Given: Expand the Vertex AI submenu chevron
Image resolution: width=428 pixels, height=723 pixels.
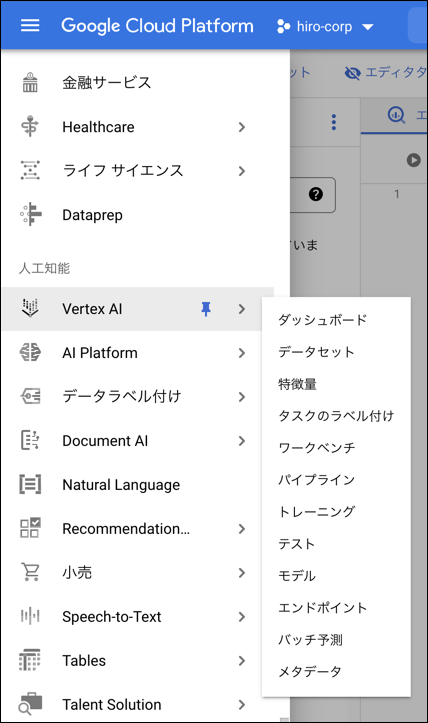Looking at the screenshot, I should click(242, 309).
